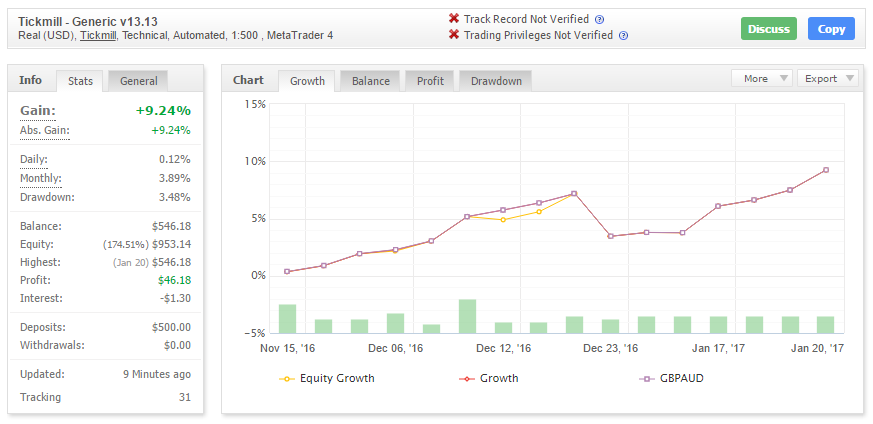Viewport: 873px width, 424px height.
Task: Click the 'Nov 15, '16' axis label
Action: [288, 349]
